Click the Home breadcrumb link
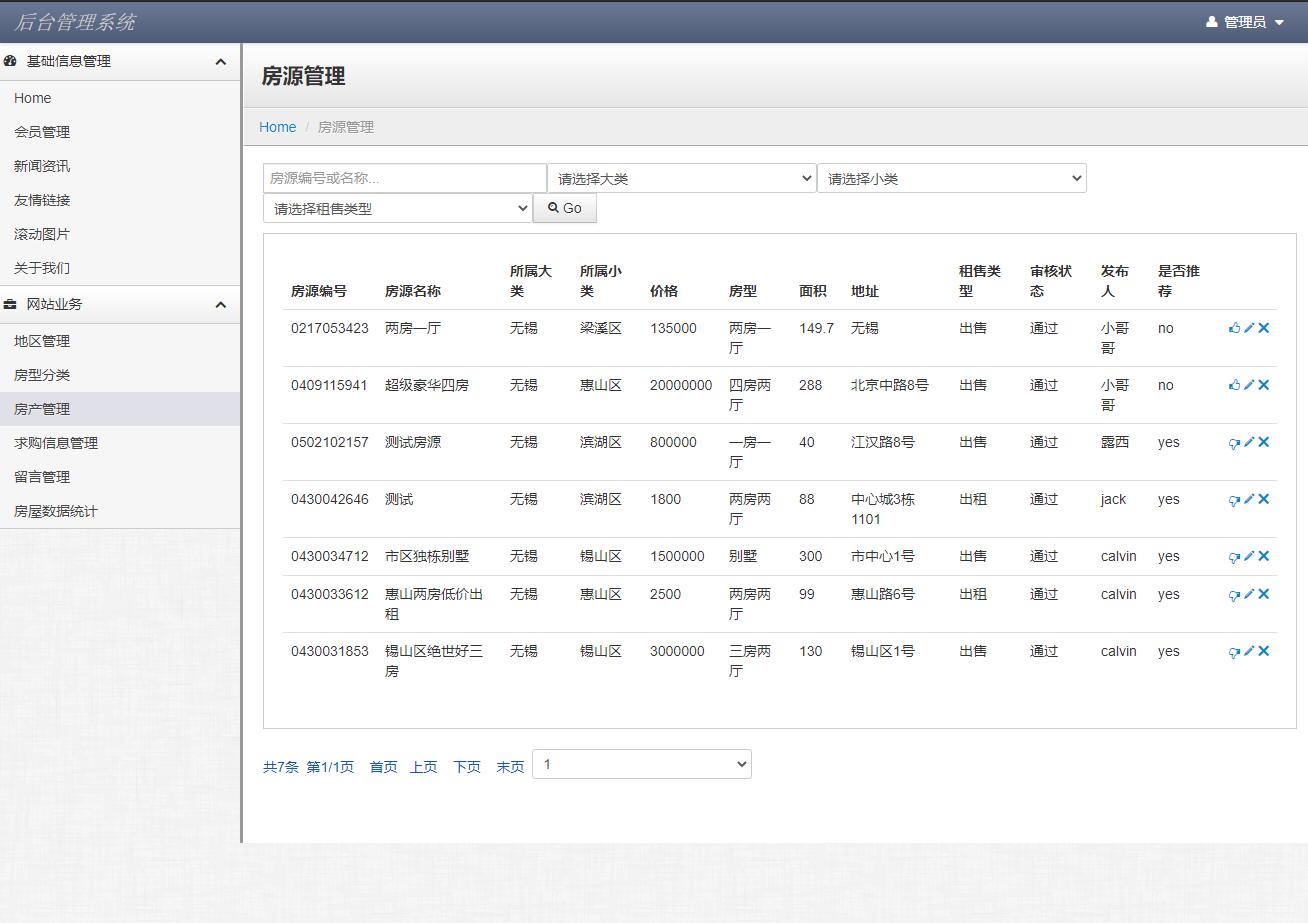 (277, 127)
